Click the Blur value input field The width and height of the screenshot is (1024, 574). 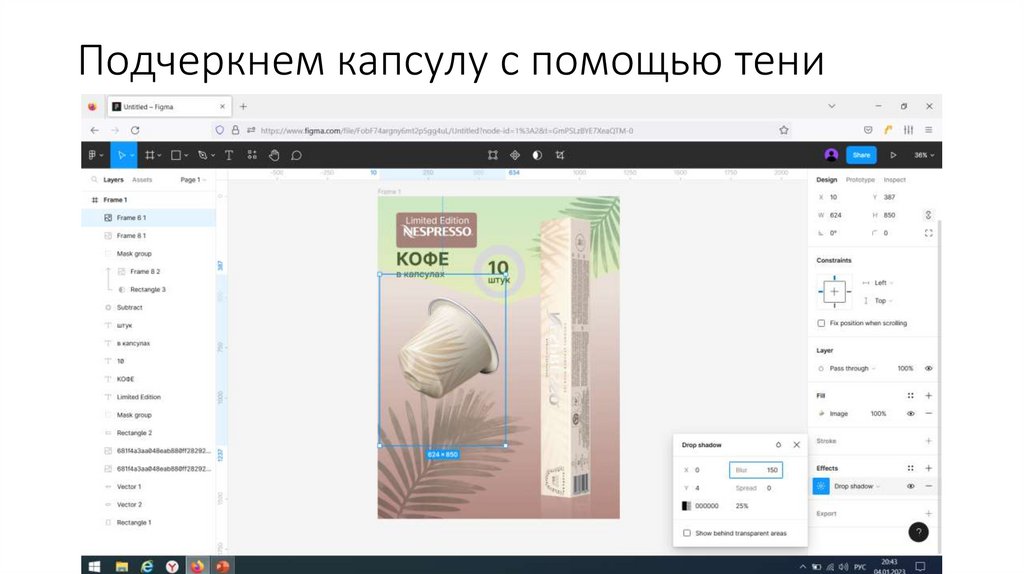pyautogui.click(x=756, y=470)
